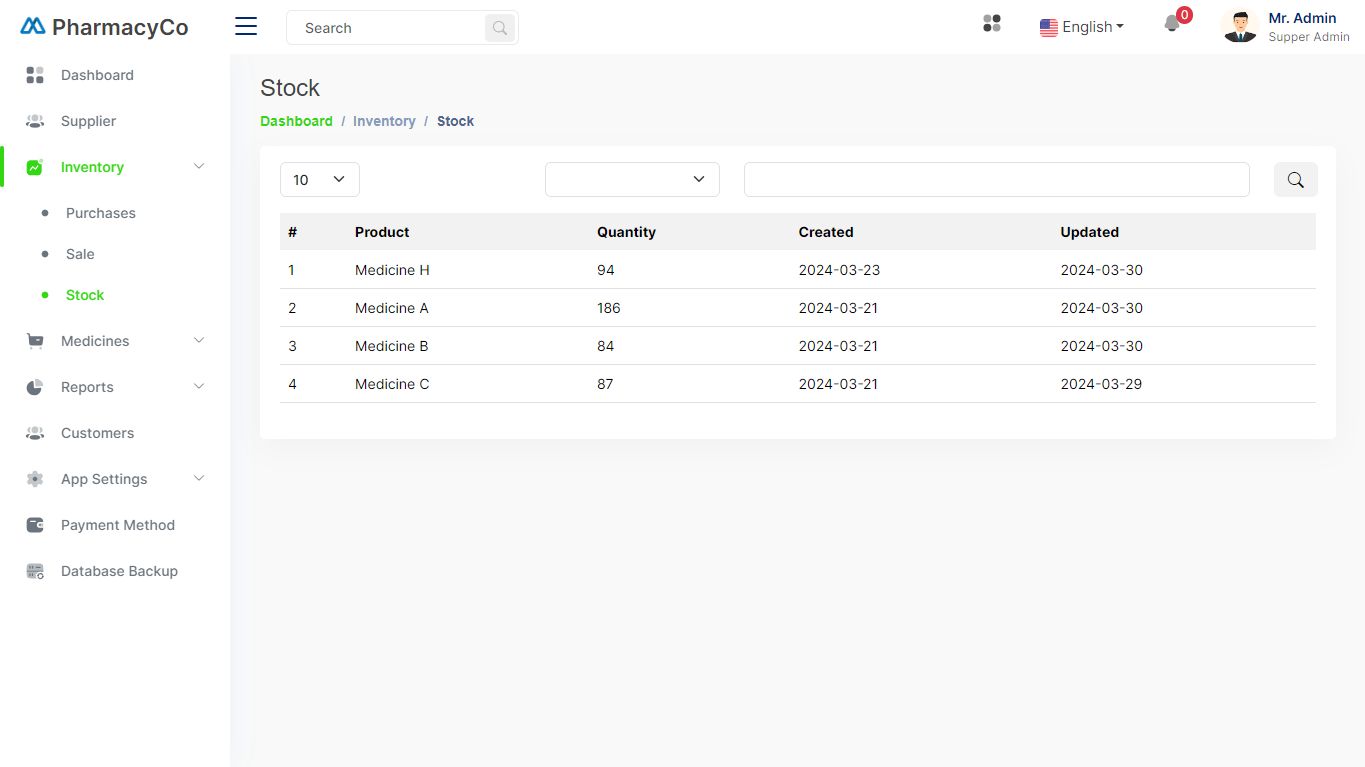Click the PharmacyCo logo
Screen dimensions: 1365x767
pos(104,27)
